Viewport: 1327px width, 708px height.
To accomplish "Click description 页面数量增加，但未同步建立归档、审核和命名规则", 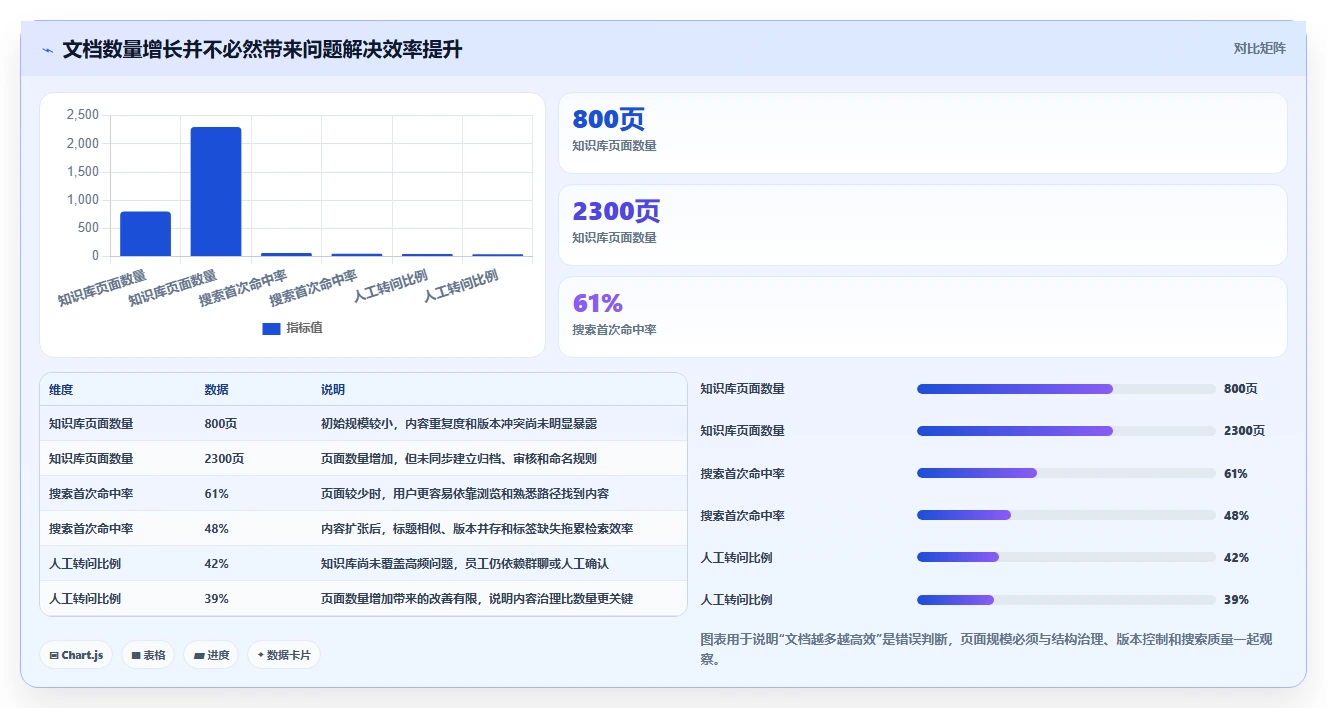I will 459,459.
